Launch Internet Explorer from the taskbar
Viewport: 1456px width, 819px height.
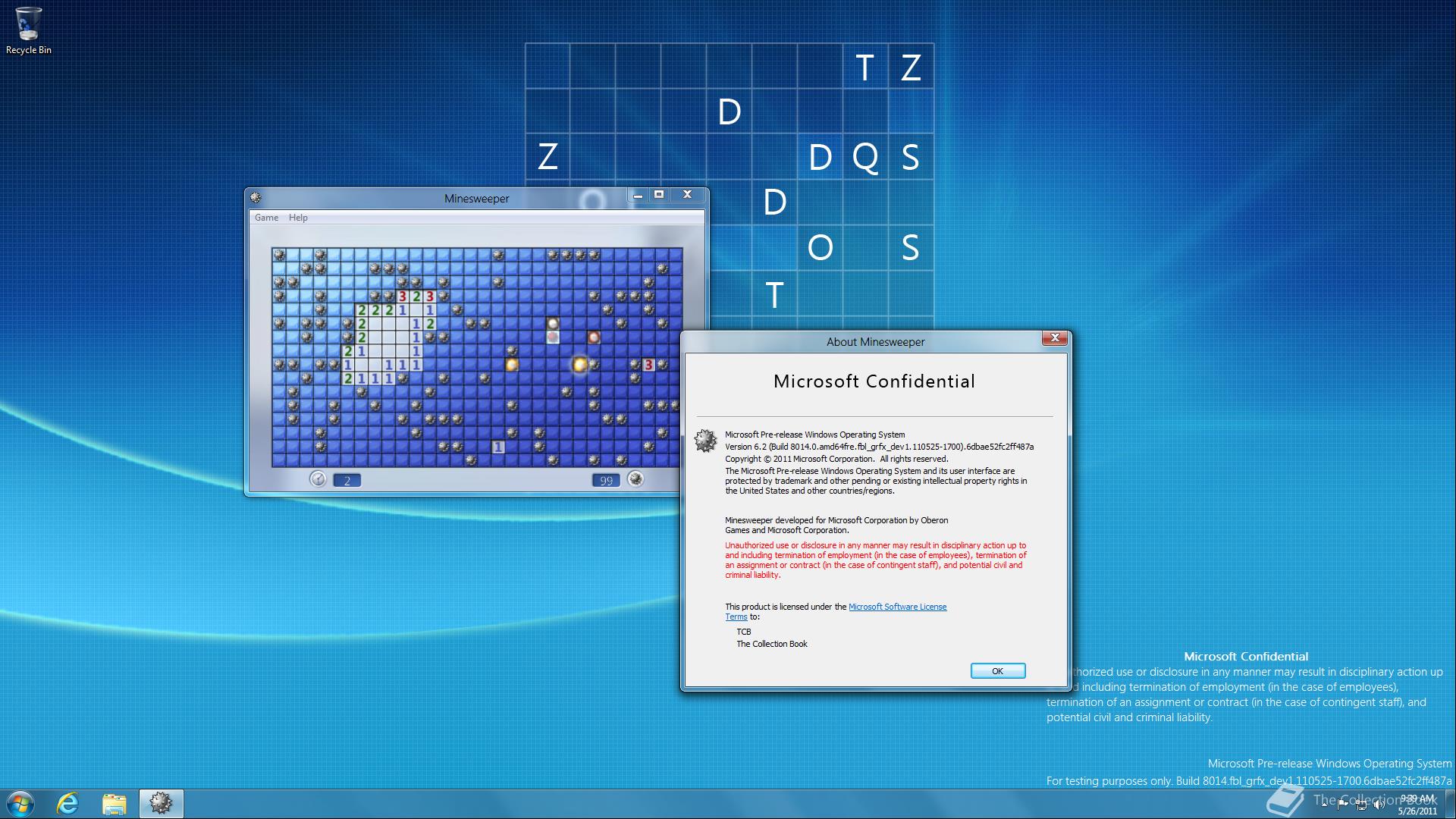tap(68, 804)
